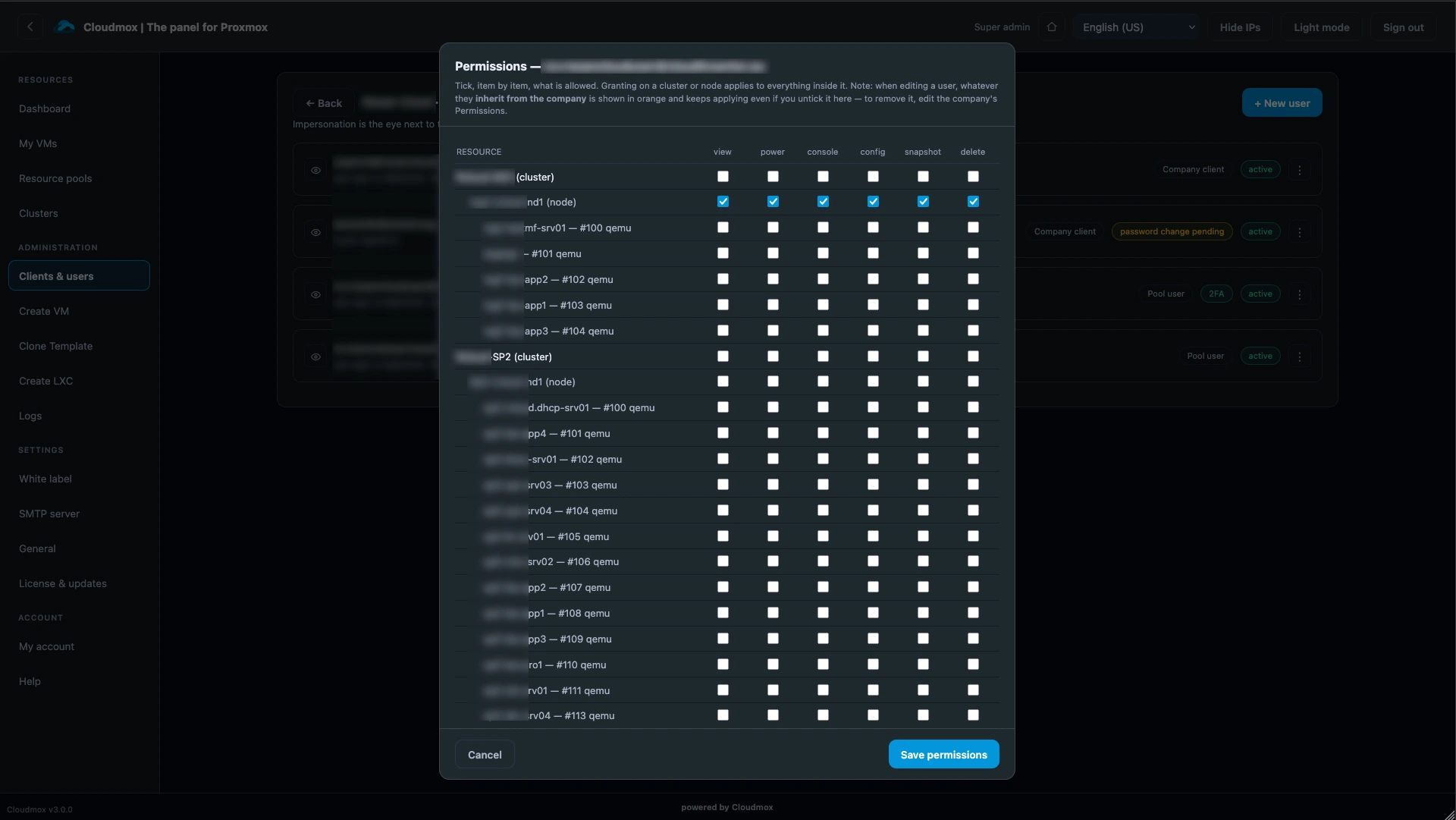Image resolution: width=1456 pixels, height=820 pixels.
Task: Open White label settings
Action: tap(79, 479)
